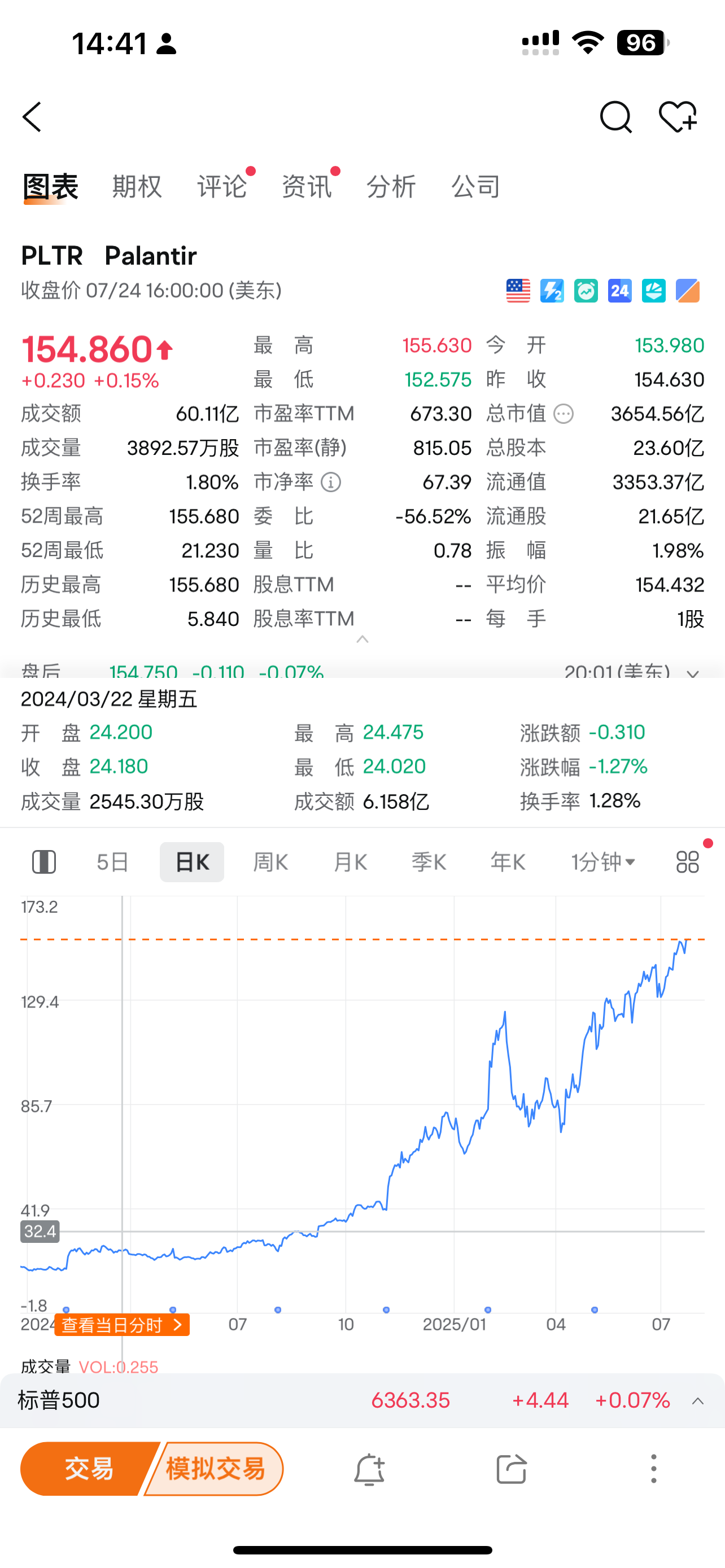The width and height of the screenshot is (725, 1568).
Task: Tap 查看当日分时 button on chart
Action: pos(122,1325)
